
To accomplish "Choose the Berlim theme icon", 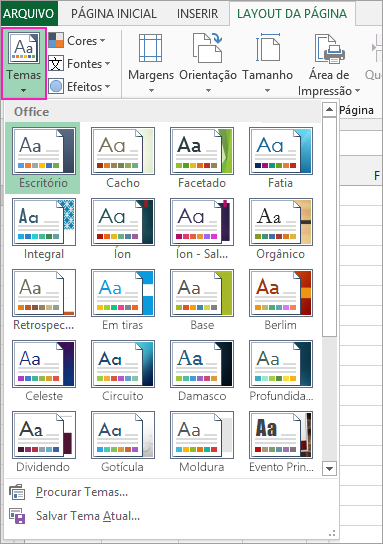I will pyautogui.click(x=281, y=293).
